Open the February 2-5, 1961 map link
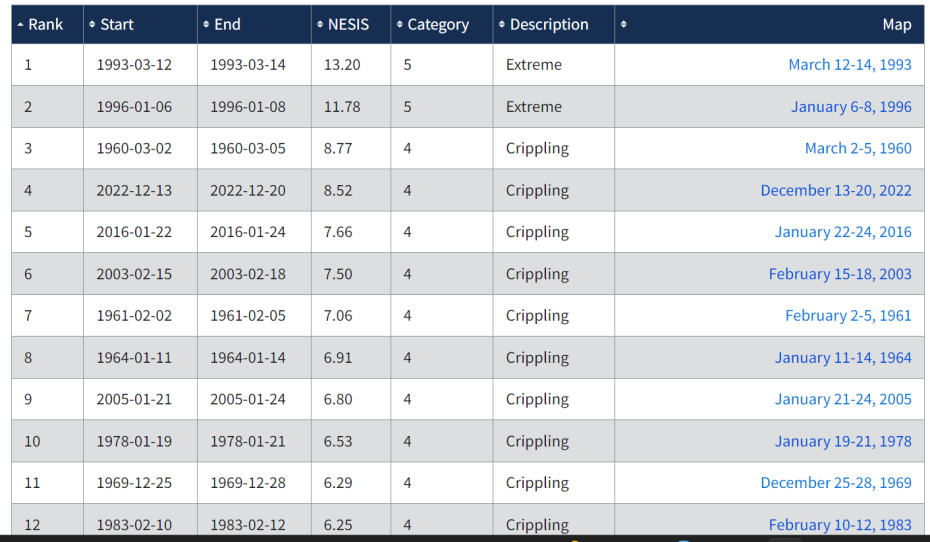This screenshot has width=930, height=542. [848, 316]
